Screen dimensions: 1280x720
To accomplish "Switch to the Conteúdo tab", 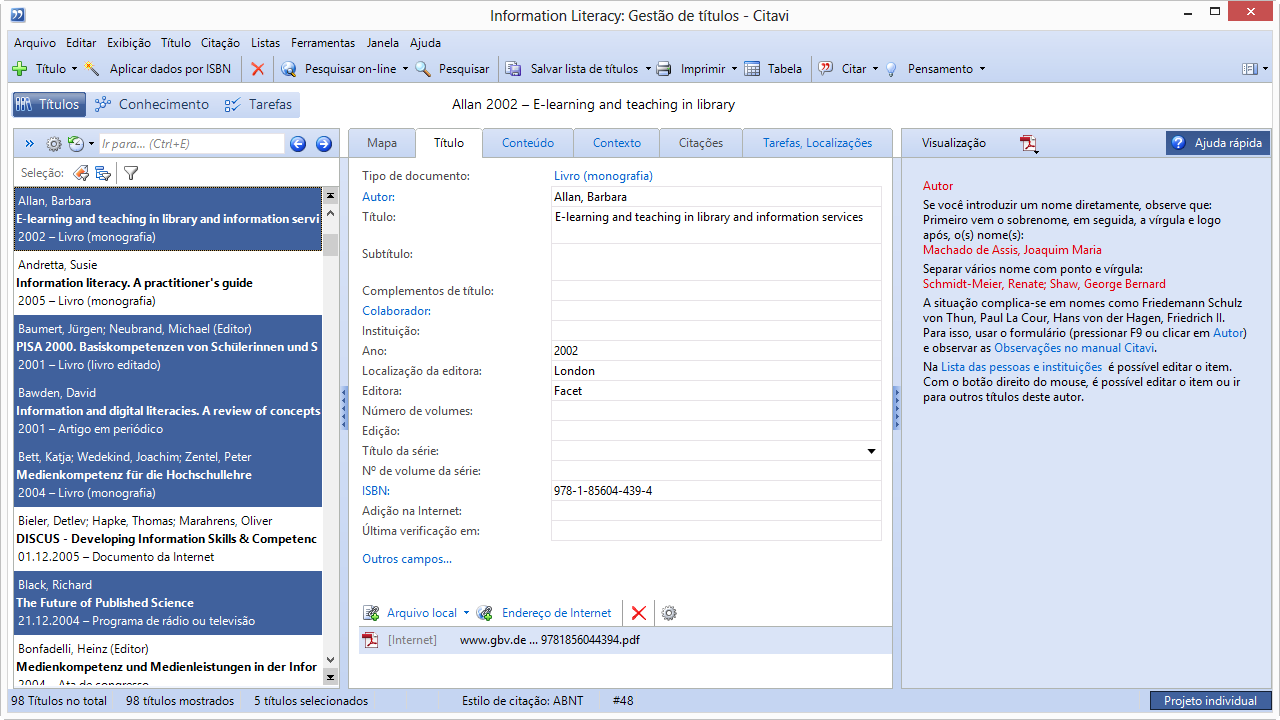I will [528, 143].
